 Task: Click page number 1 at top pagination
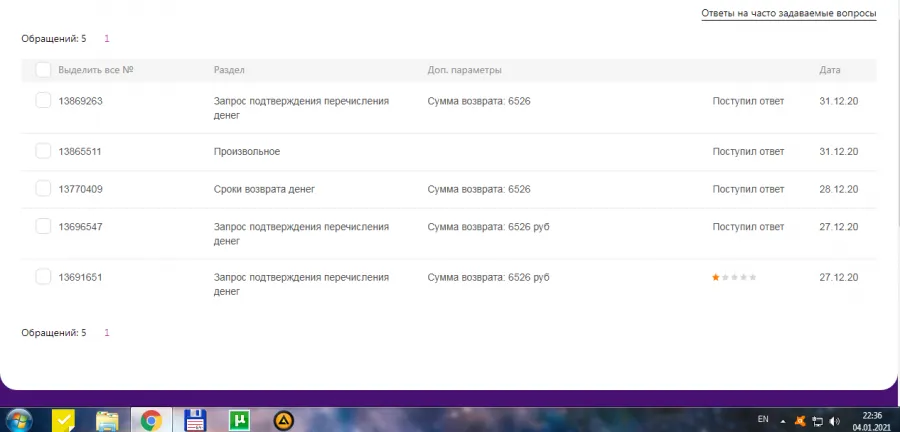[107, 39]
